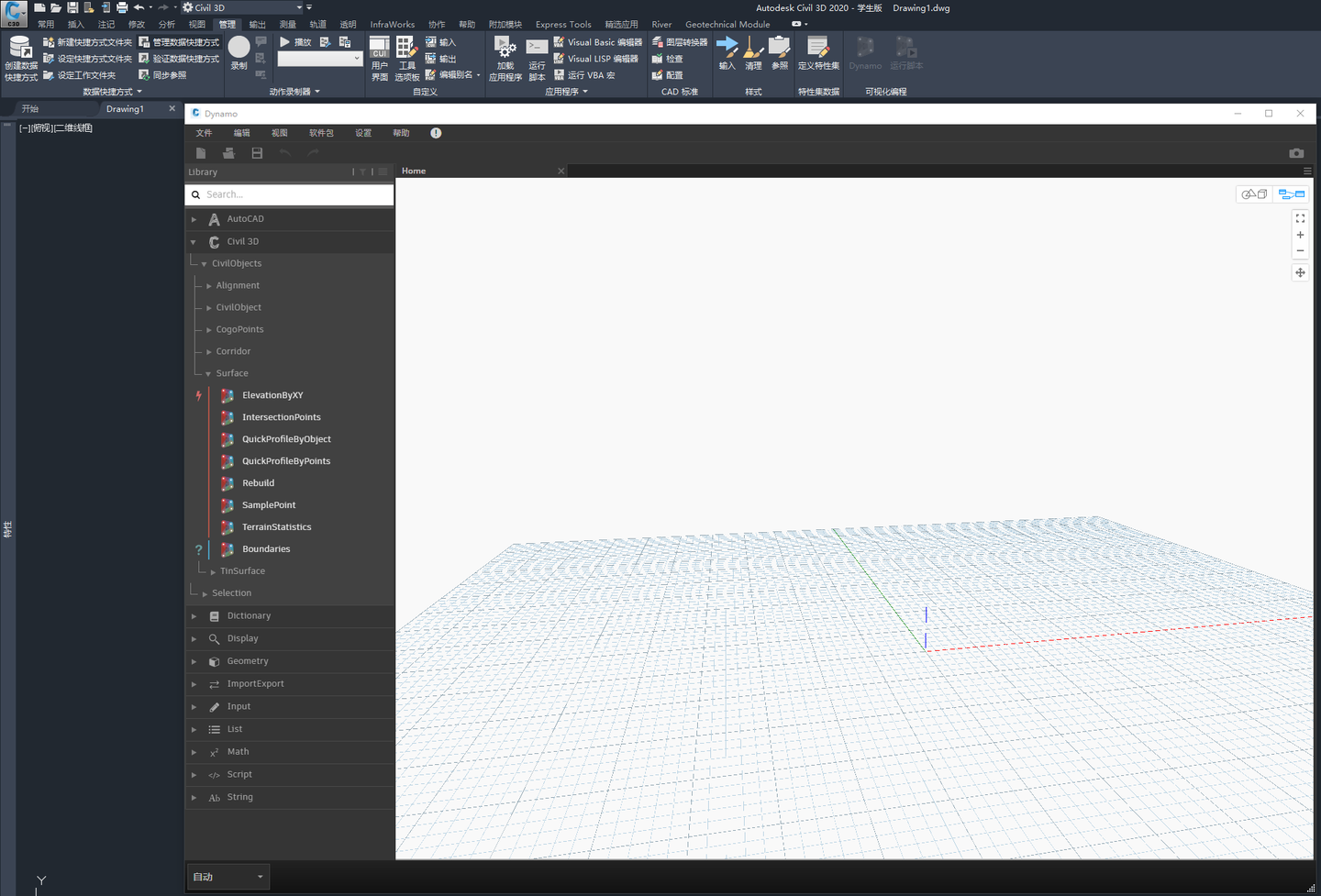Viewport: 1321px width, 896px height.
Task: Undo using the quick access toolbar arrow
Action: coord(139,7)
